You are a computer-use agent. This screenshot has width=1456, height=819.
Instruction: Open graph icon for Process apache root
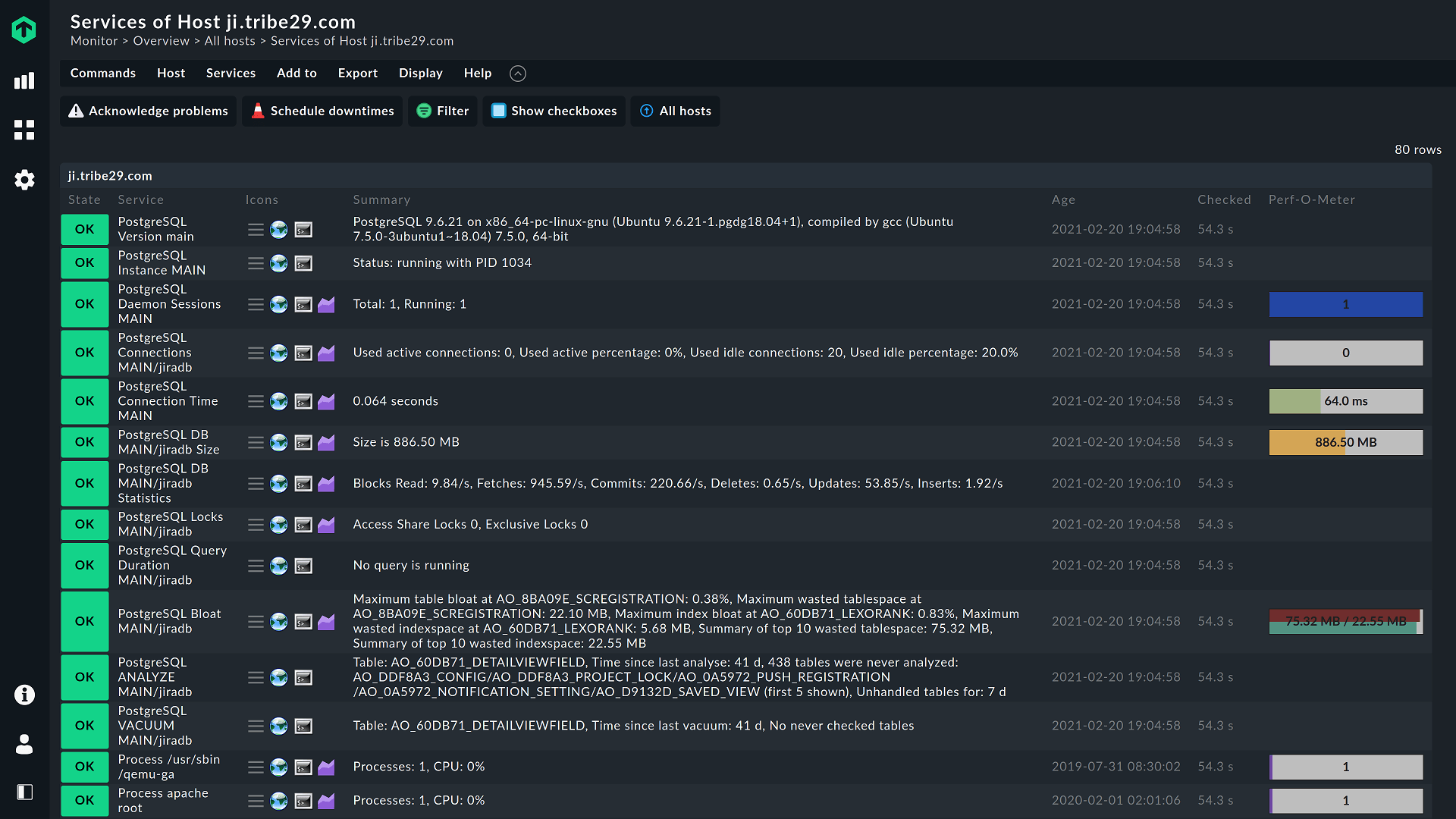326,800
